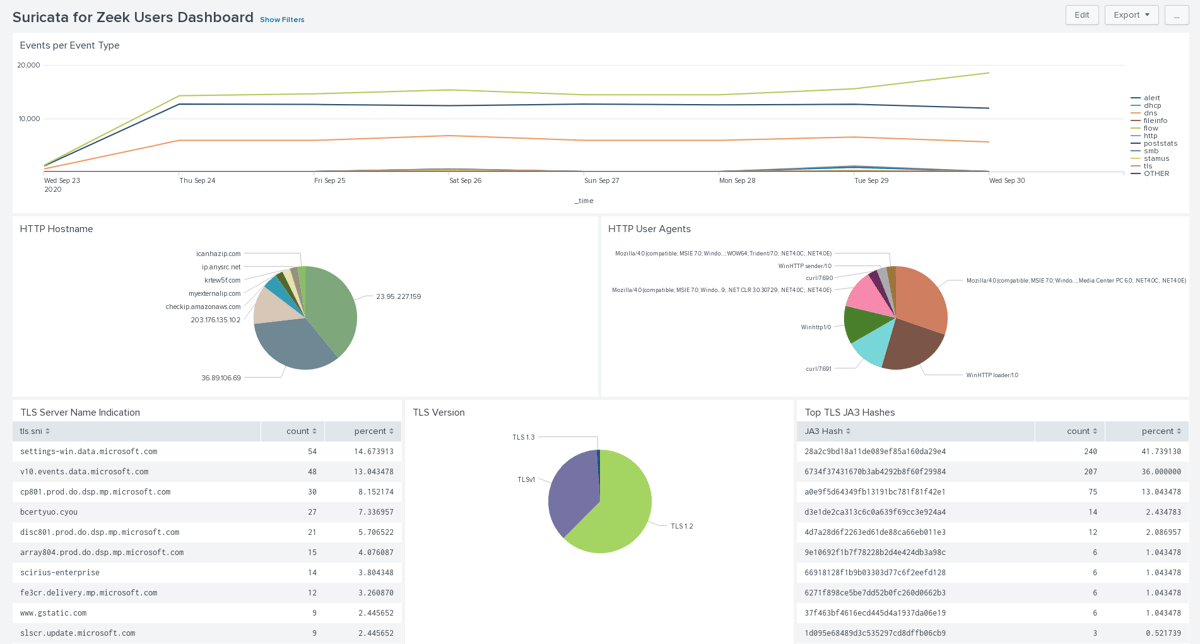Viewport: 1200px width, 644px height.
Task: Click the gray 36.89.106.69 pie slice
Action: [x=295, y=346]
